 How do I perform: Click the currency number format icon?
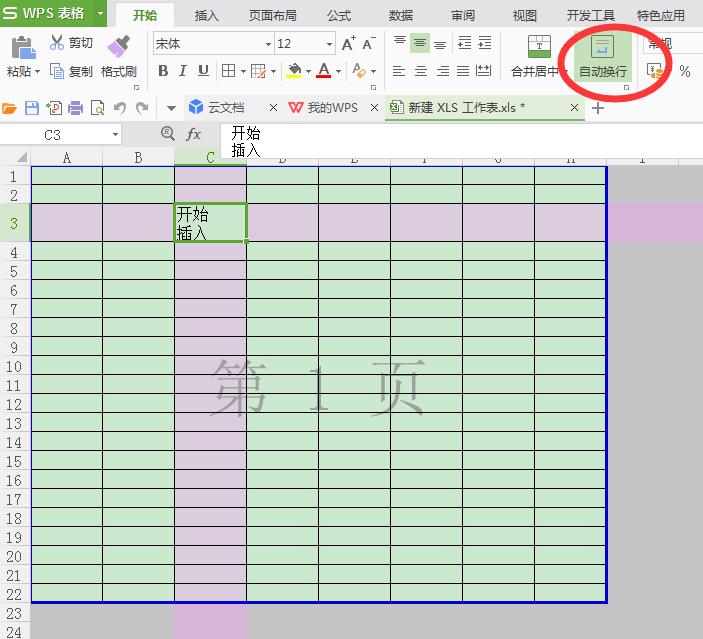pos(655,71)
